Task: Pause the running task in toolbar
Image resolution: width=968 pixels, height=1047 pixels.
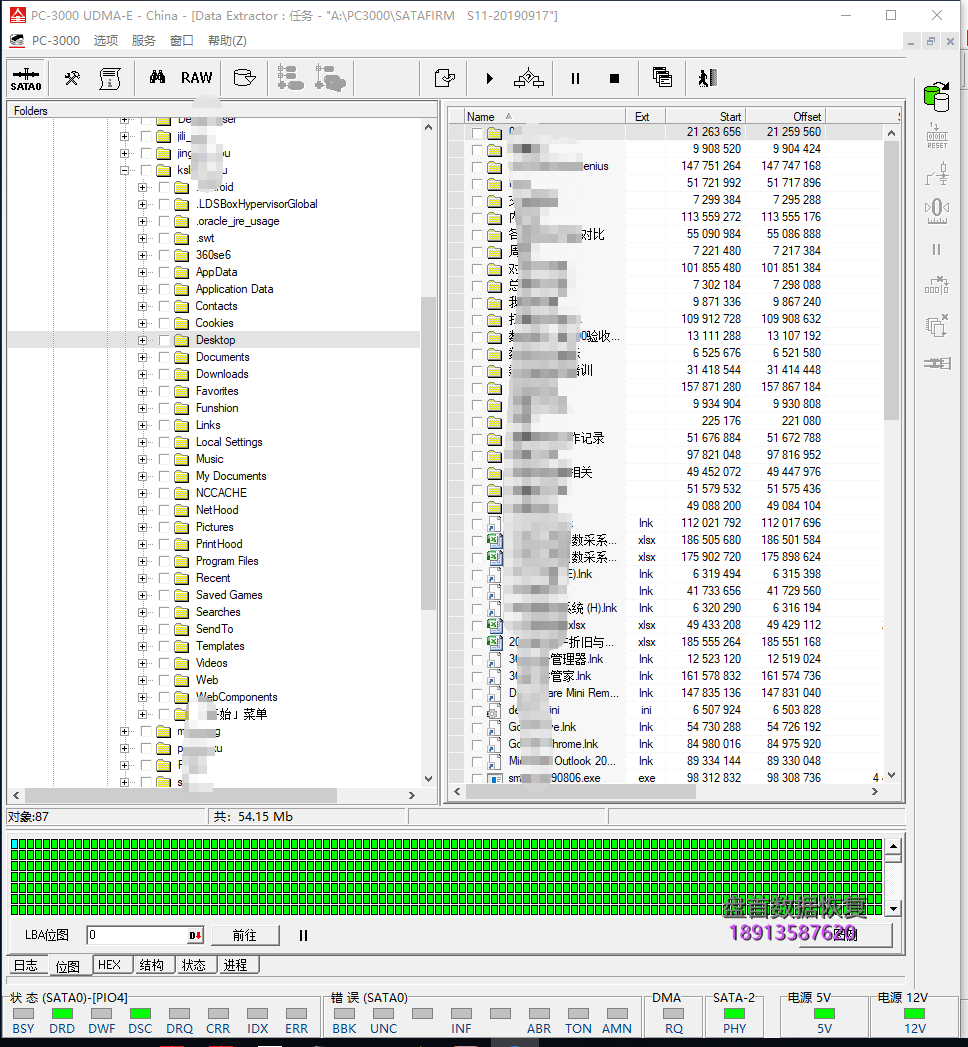Action: pyautogui.click(x=575, y=79)
